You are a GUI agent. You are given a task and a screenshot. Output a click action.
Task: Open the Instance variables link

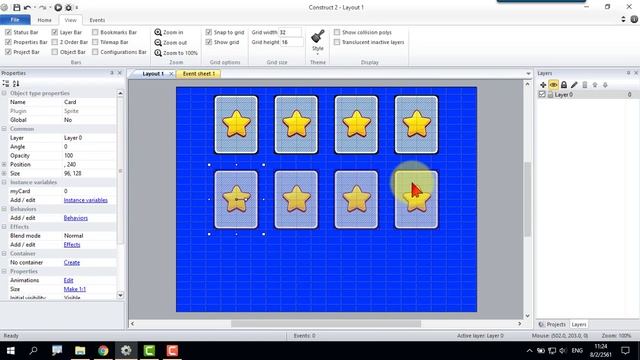pyautogui.click(x=86, y=200)
